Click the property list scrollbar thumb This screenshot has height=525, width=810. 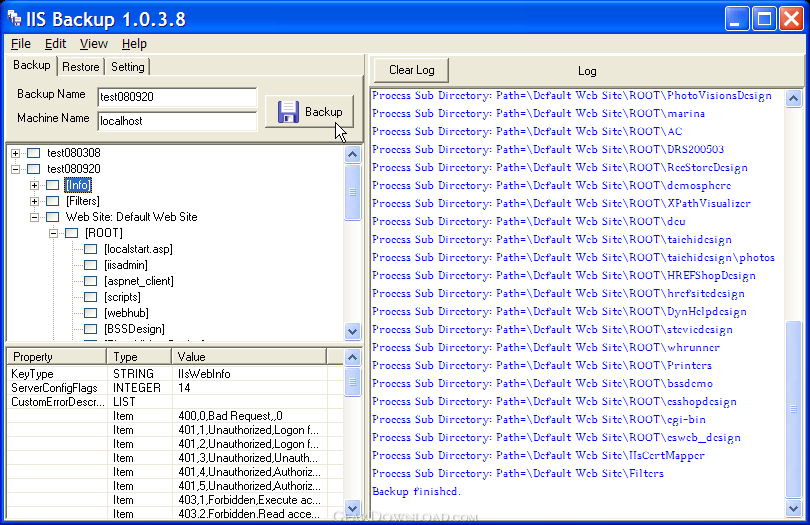352,382
